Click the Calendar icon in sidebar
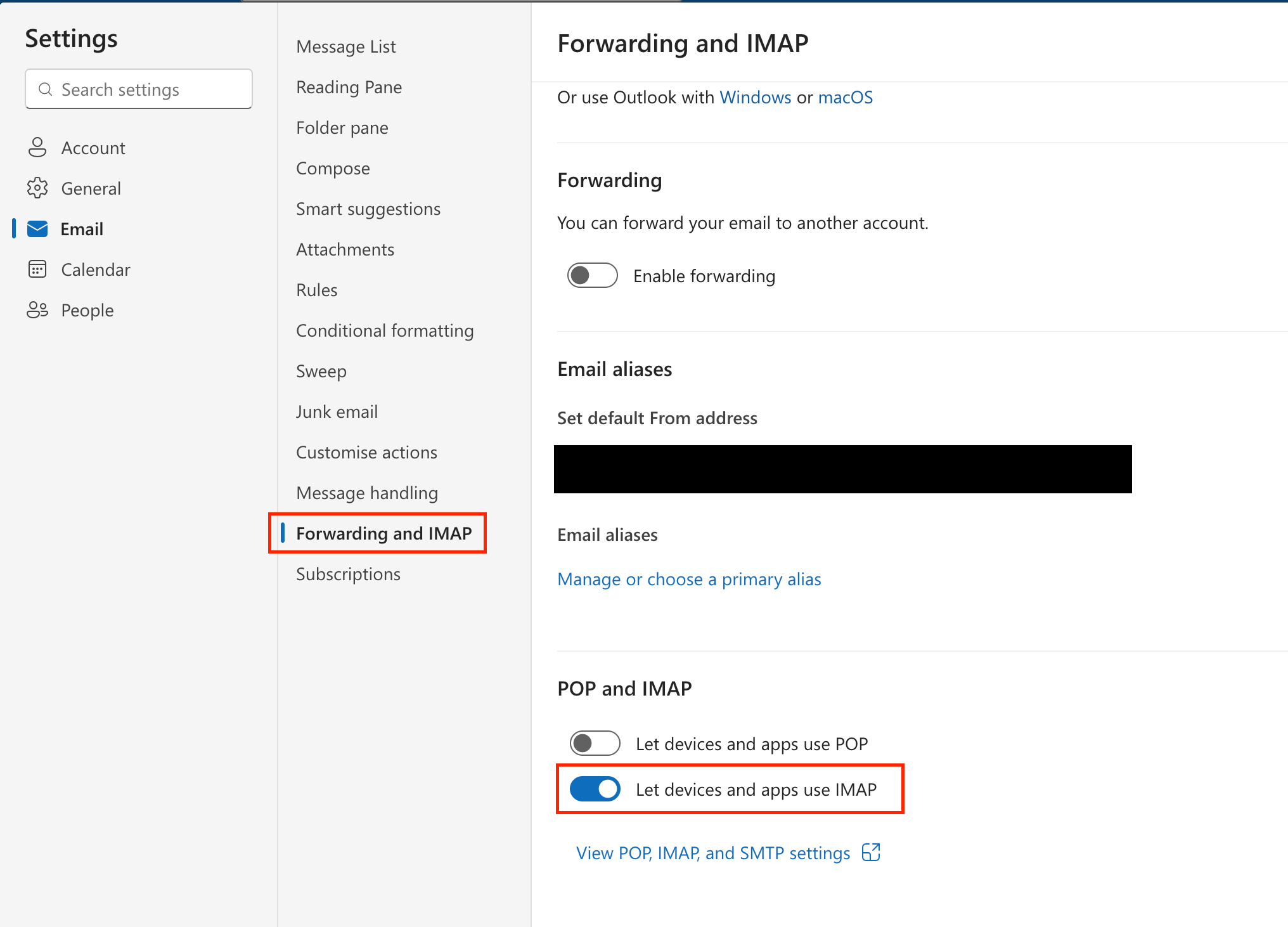Screen dimensions: 1288x927 point(37,269)
